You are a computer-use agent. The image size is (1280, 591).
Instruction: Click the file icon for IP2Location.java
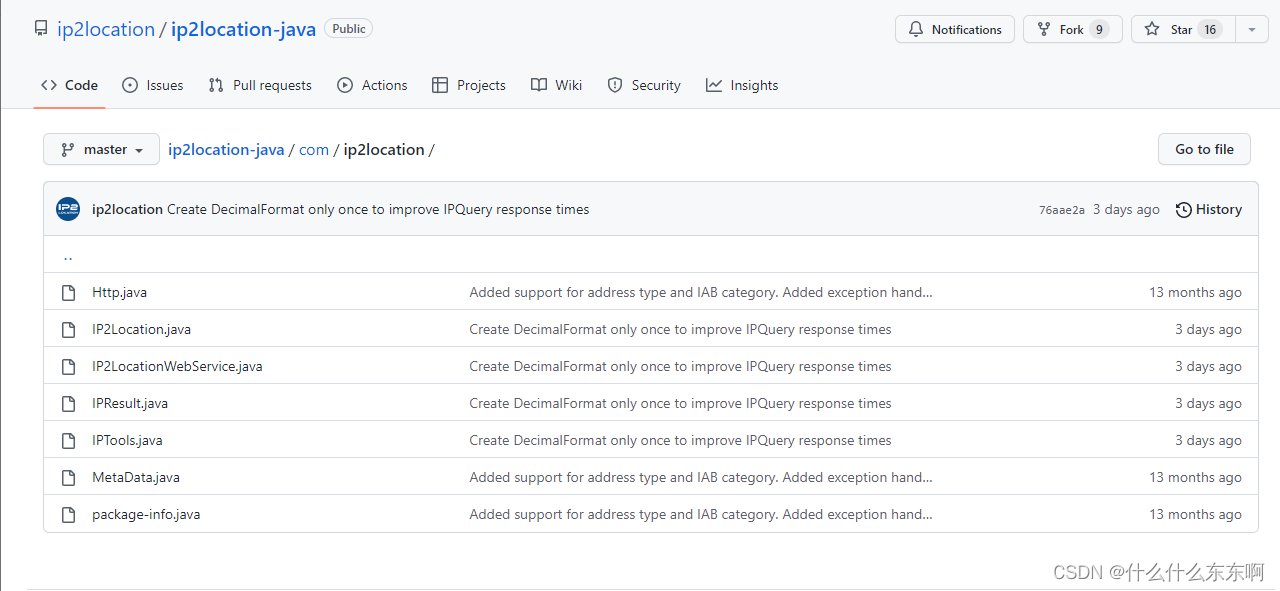pos(69,330)
